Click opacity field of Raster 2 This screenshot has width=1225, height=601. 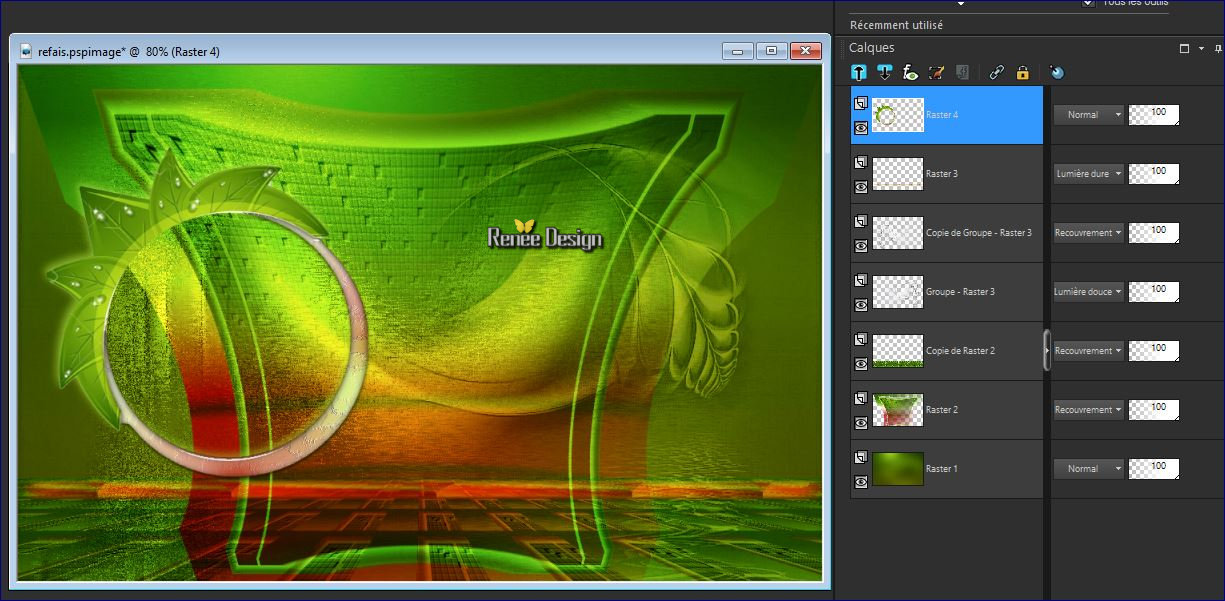click(1154, 410)
